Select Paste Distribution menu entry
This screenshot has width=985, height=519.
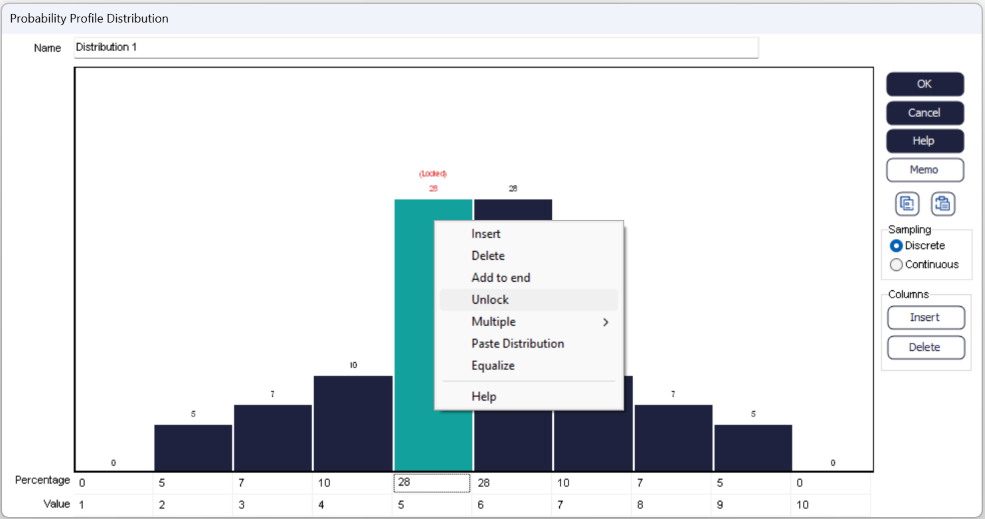pos(517,344)
